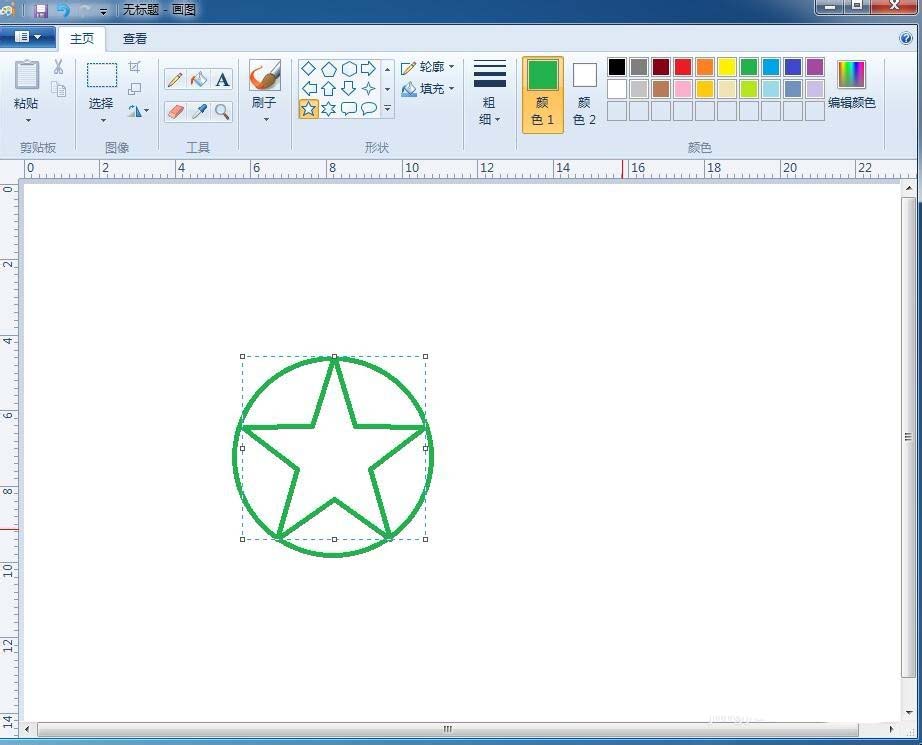Choose the down arrow shape
This screenshot has width=922, height=745.
coord(349,89)
